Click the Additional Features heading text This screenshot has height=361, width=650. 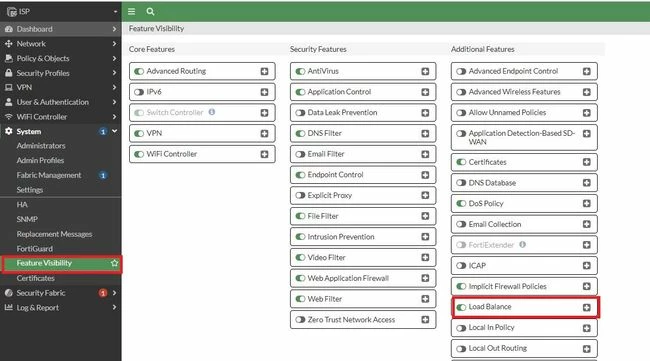(x=483, y=49)
